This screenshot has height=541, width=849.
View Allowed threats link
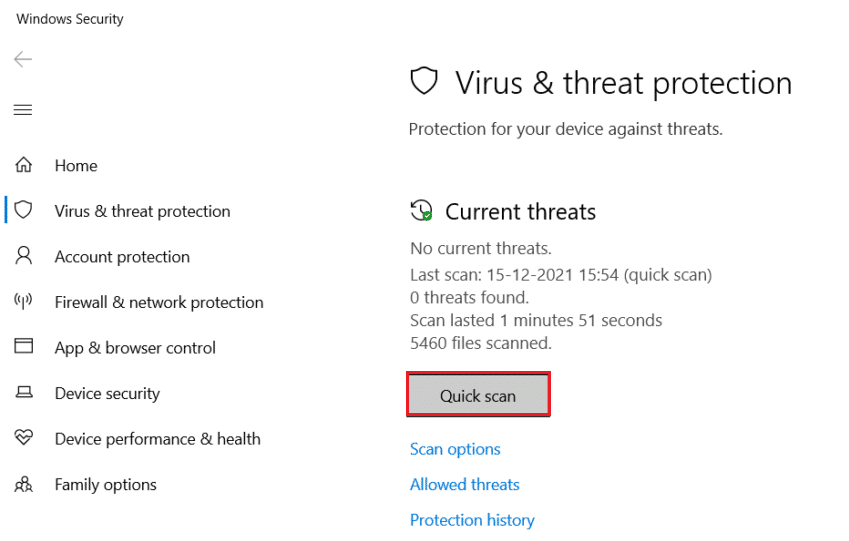(465, 485)
